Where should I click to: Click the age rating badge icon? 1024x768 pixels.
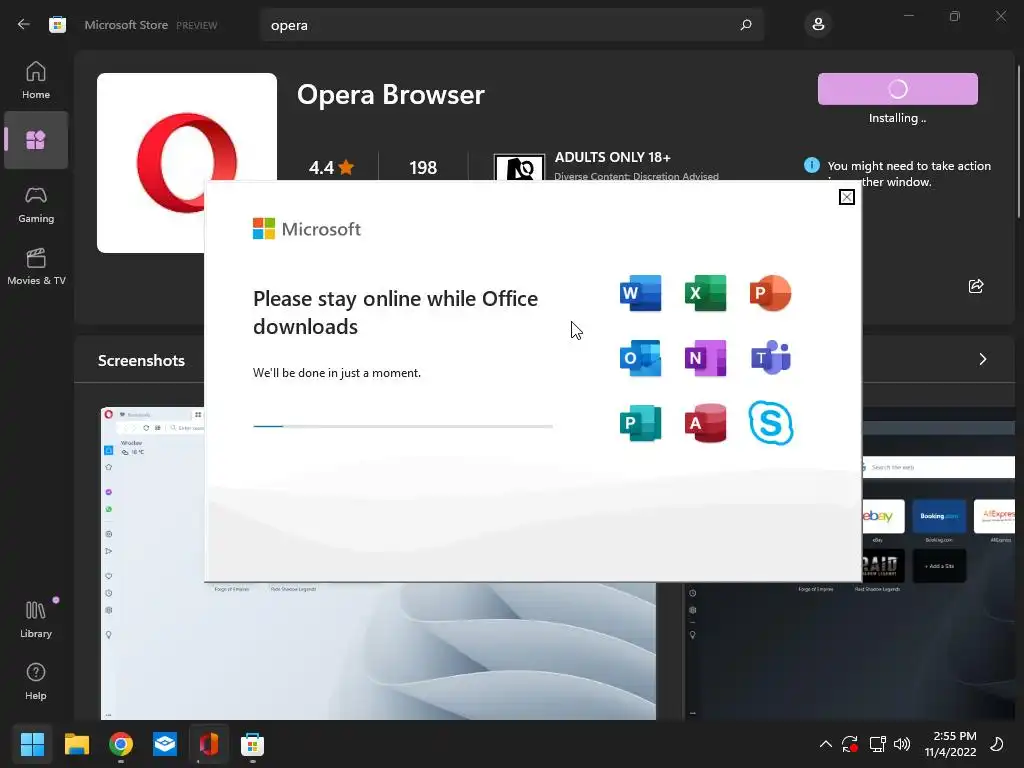click(519, 167)
